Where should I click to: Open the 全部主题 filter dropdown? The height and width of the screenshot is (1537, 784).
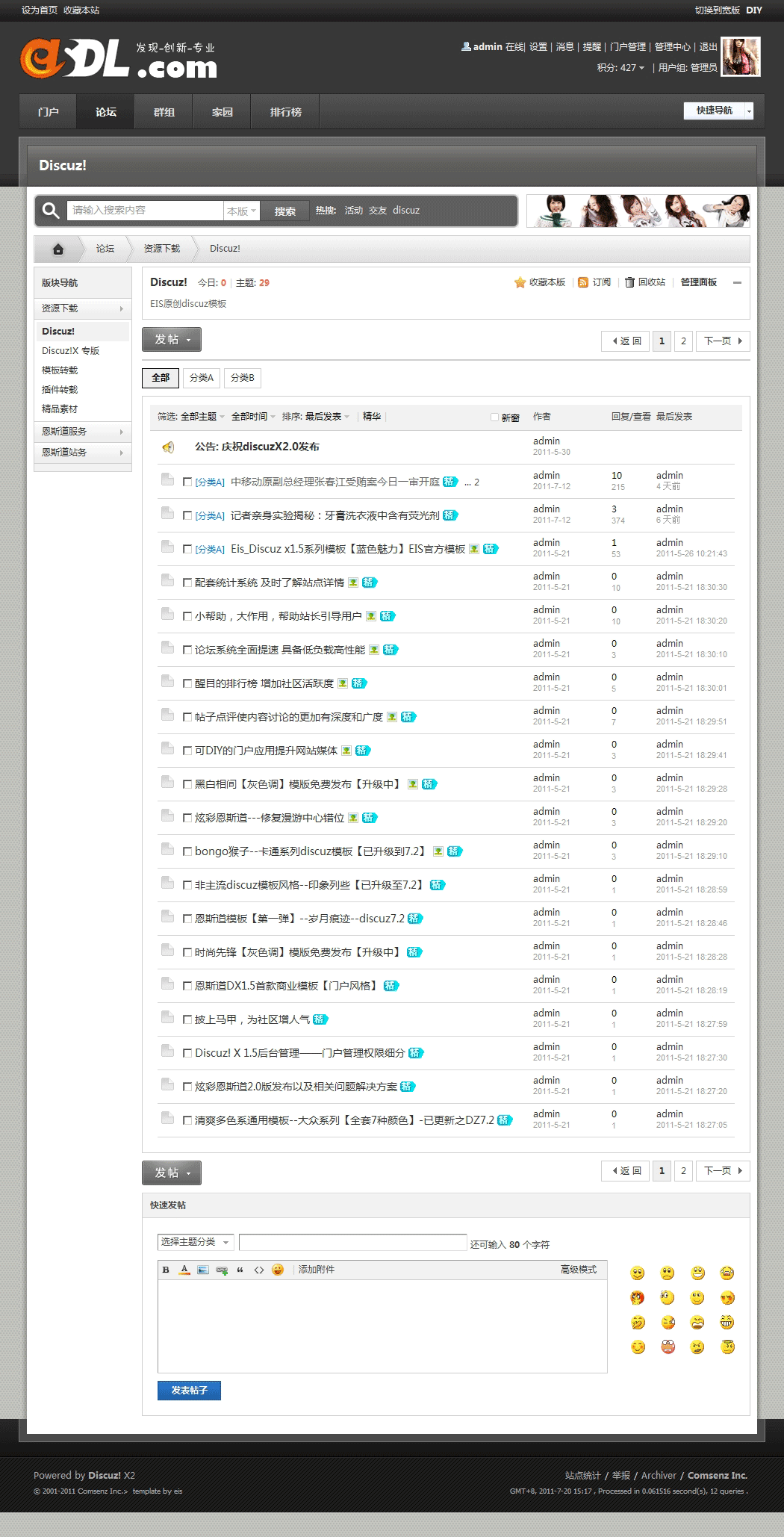coord(202,417)
